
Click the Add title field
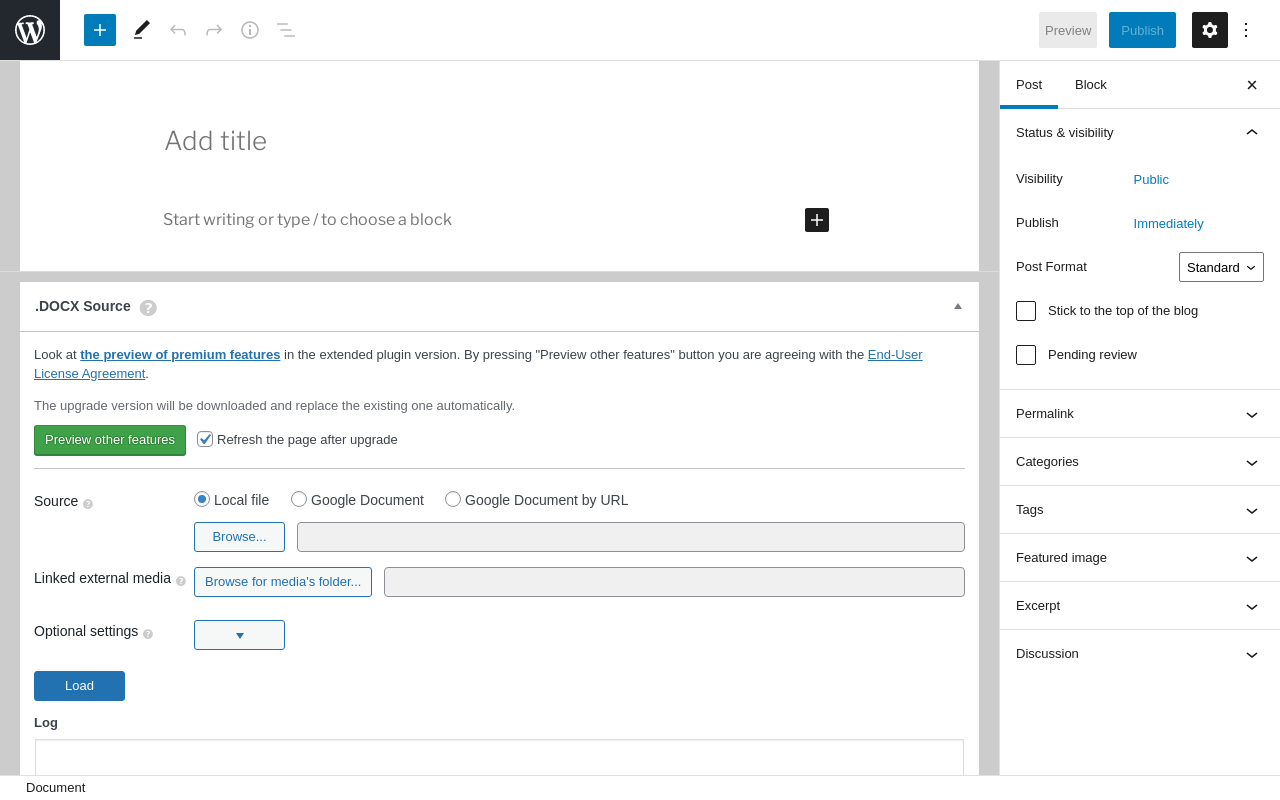click(497, 141)
